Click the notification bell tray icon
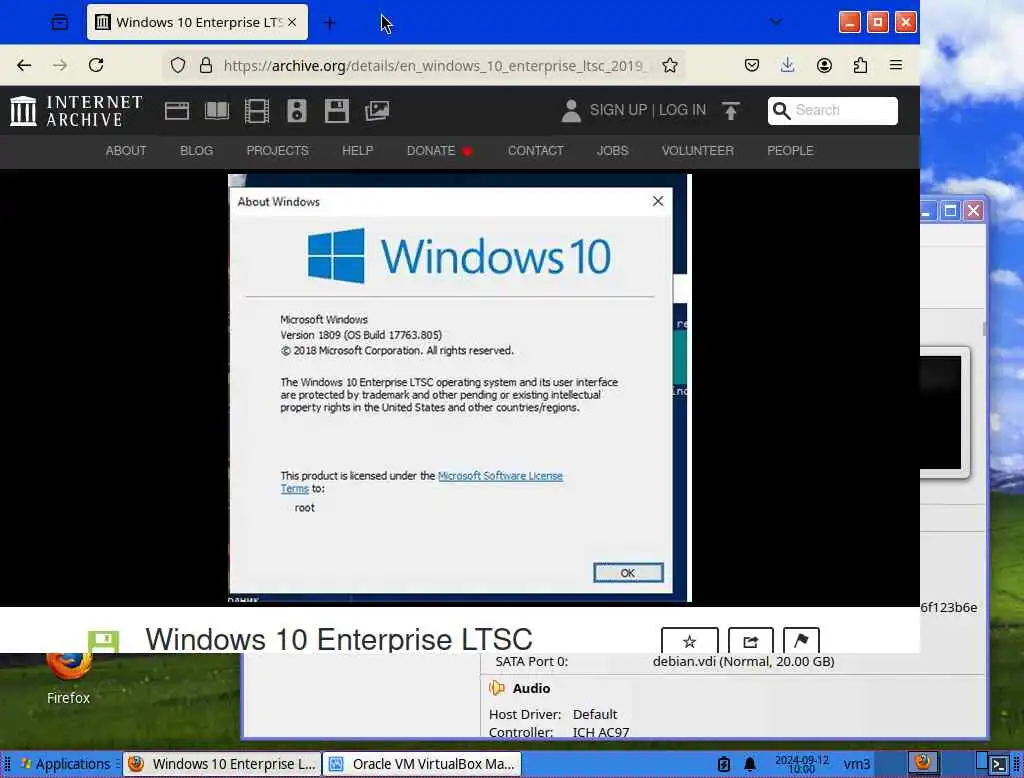This screenshot has height=778, width=1024. (750, 764)
